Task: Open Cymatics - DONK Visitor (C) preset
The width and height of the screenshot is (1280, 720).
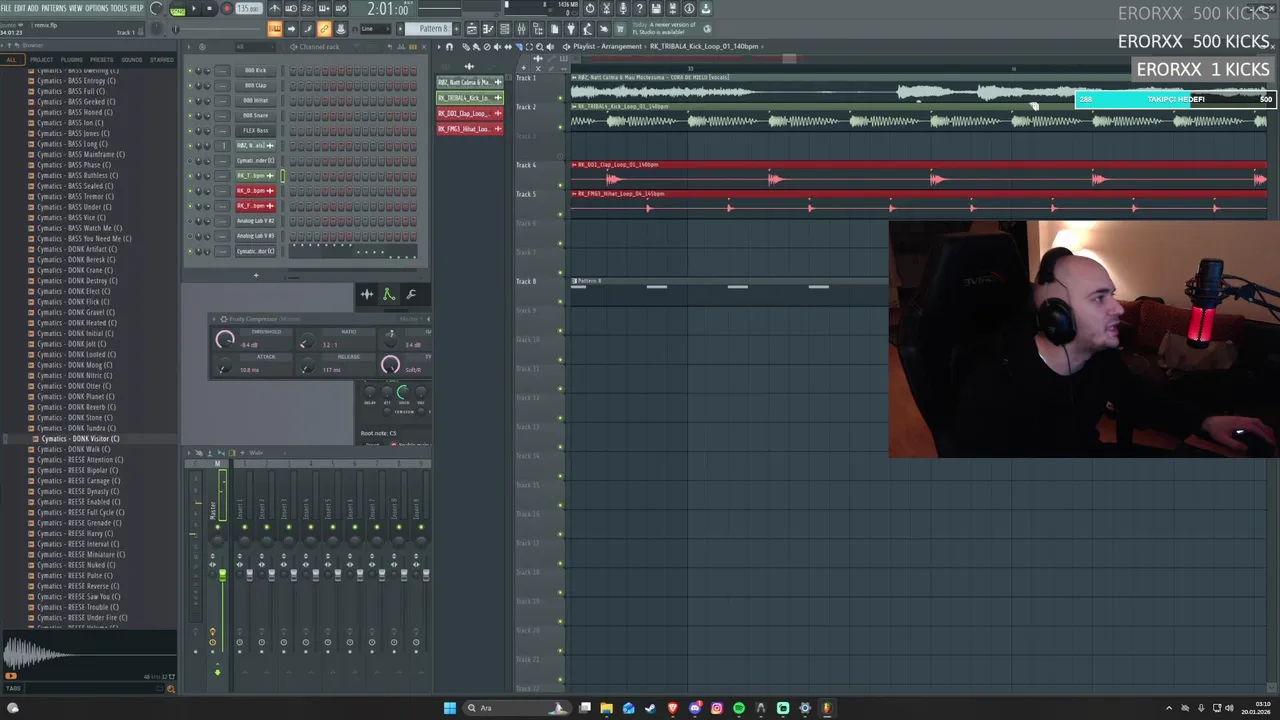Action: [x=80, y=438]
